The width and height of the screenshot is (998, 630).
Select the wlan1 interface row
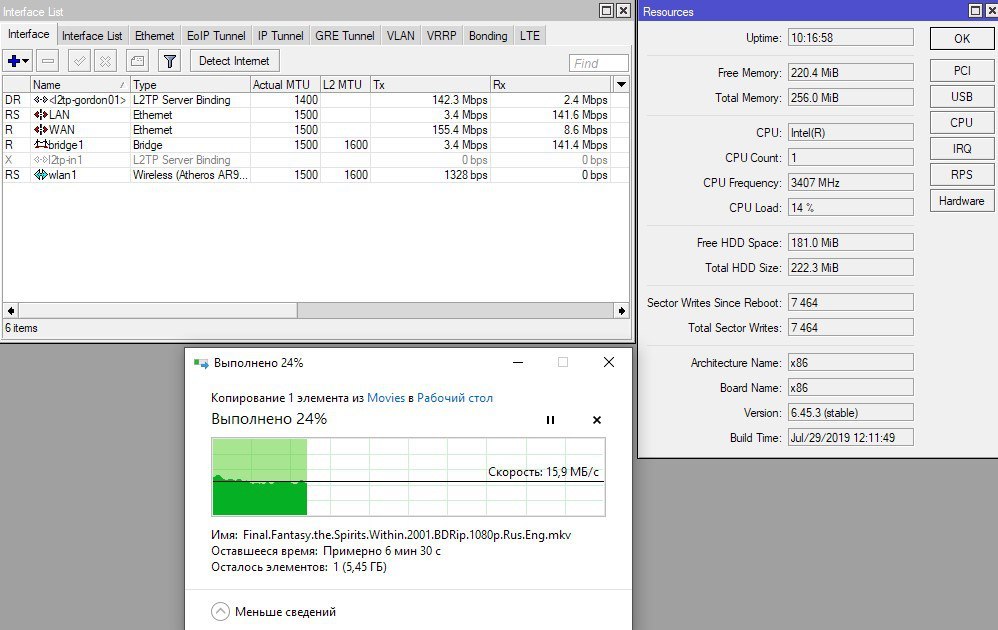306,175
